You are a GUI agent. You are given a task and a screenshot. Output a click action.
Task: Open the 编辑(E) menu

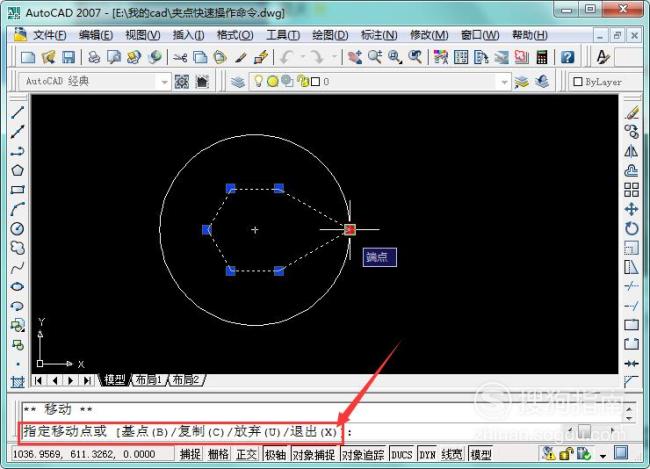[96, 35]
